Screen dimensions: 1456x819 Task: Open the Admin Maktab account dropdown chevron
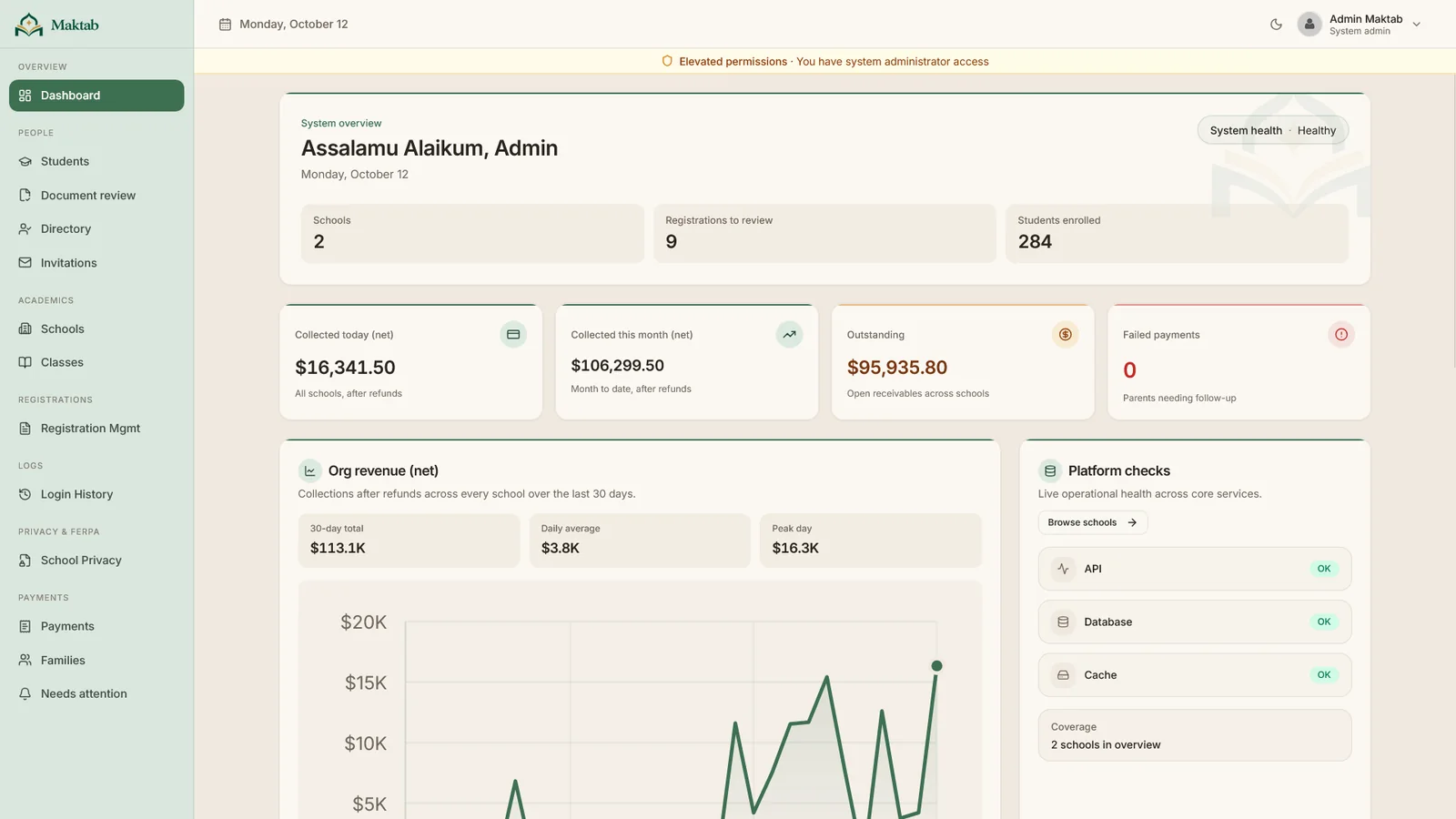tap(1416, 25)
